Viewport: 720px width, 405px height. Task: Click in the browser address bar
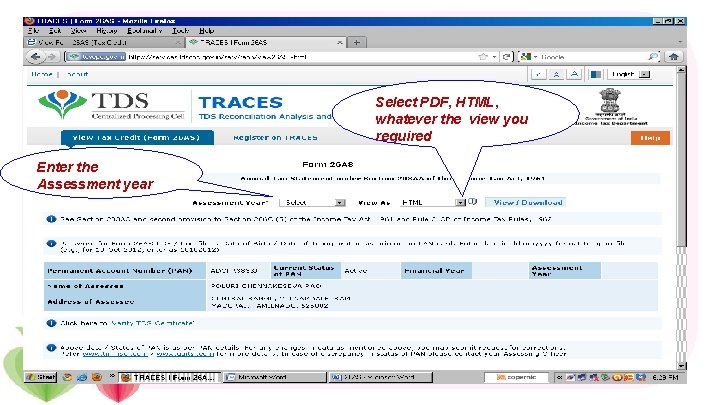click(x=301, y=56)
